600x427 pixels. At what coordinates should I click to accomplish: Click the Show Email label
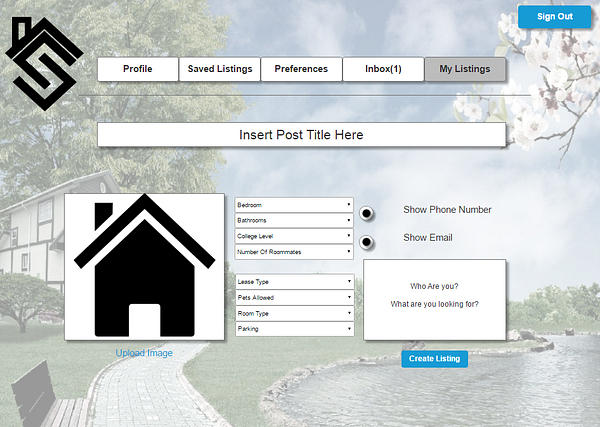[x=428, y=238]
